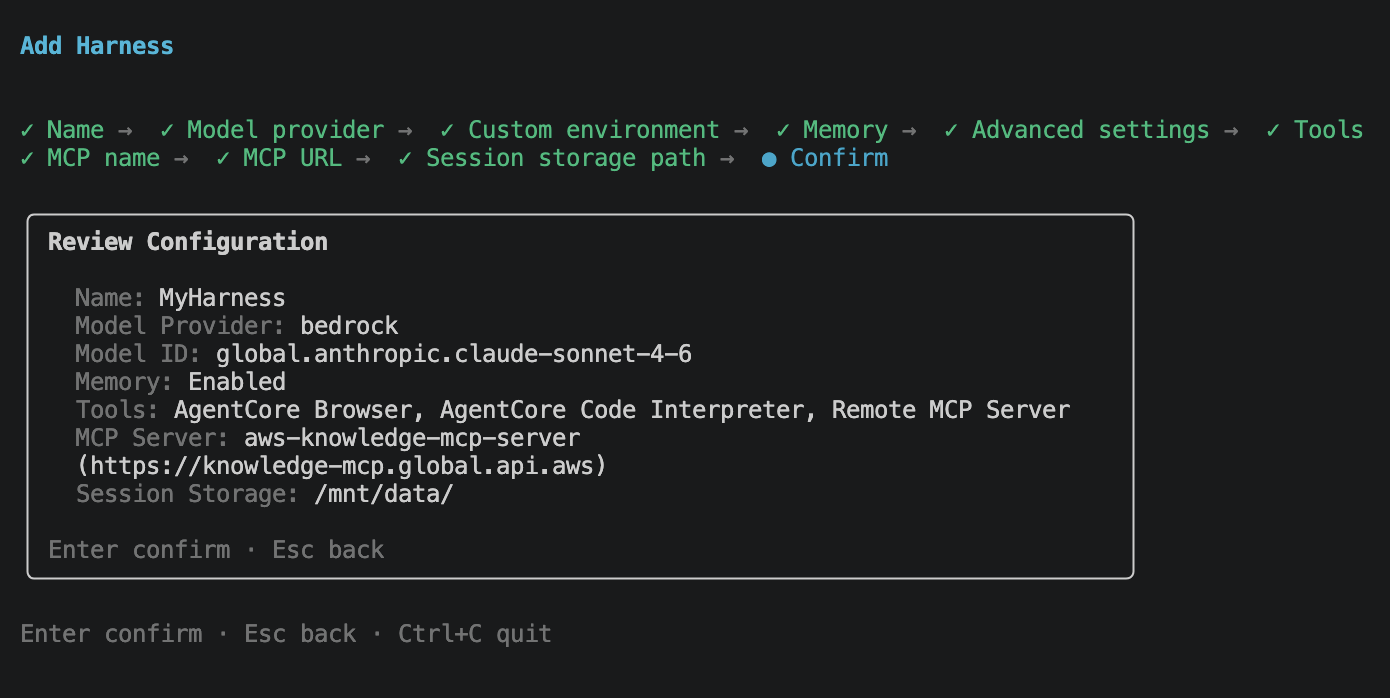Image resolution: width=1390 pixels, height=698 pixels.
Task: Click the MyHarness name value
Action: click(222, 298)
